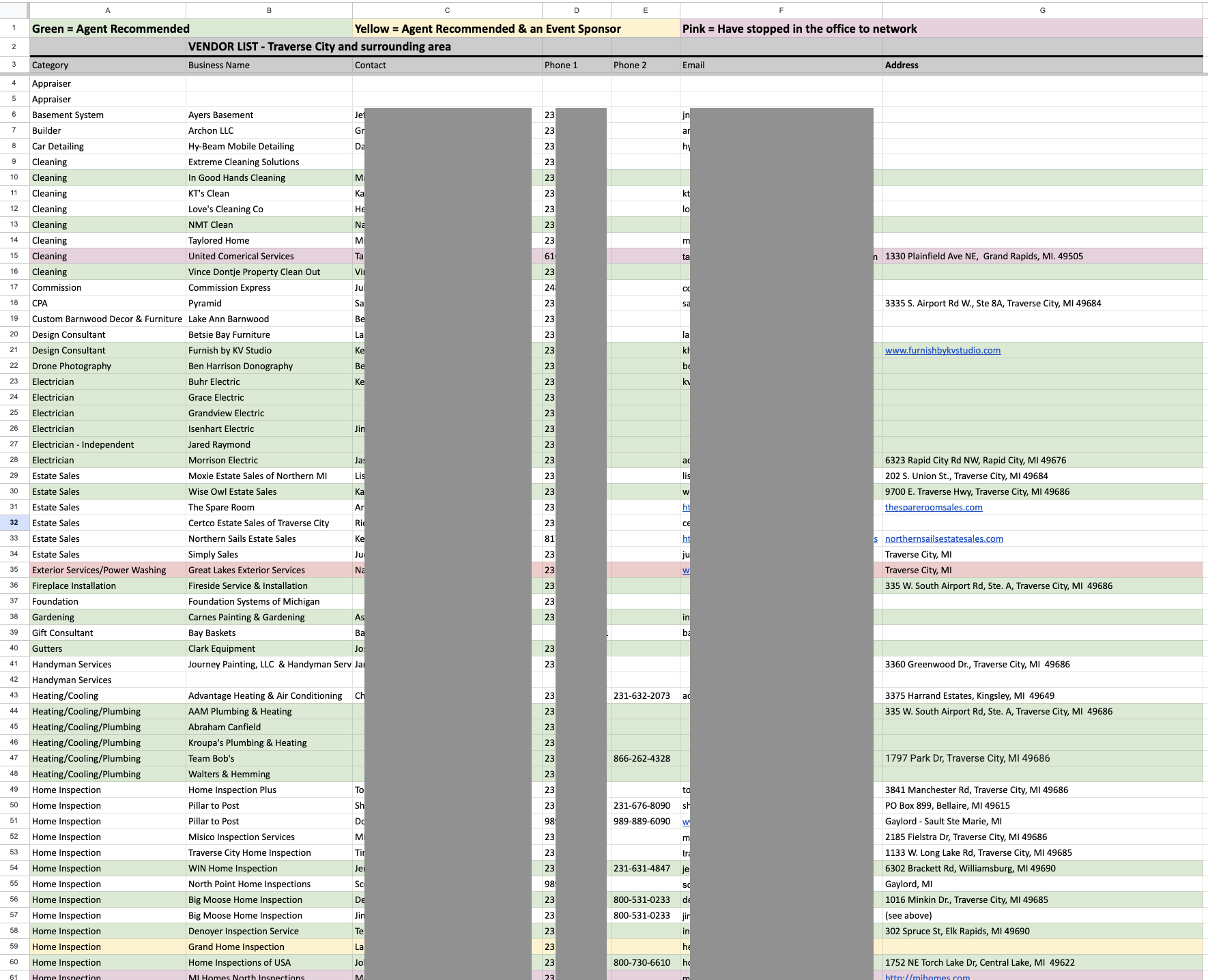Click the "Jared Raymond" cell

(269, 444)
